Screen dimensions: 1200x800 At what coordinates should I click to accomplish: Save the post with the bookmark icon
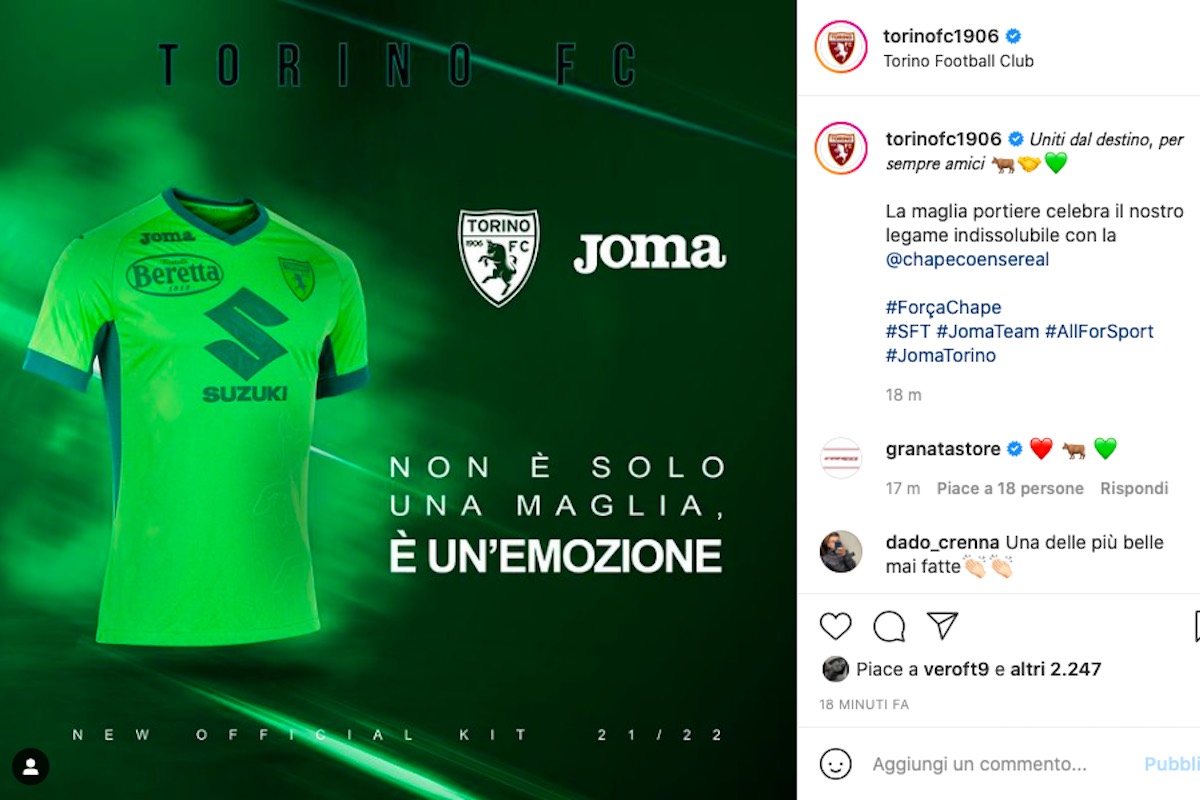coord(1197,626)
